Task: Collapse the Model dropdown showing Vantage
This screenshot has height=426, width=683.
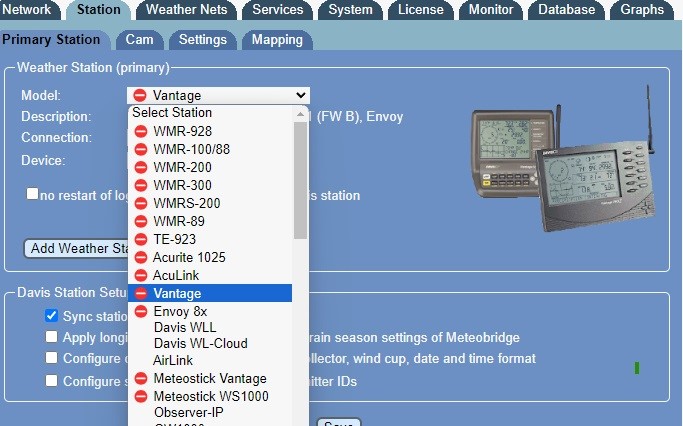Action: (x=218, y=95)
